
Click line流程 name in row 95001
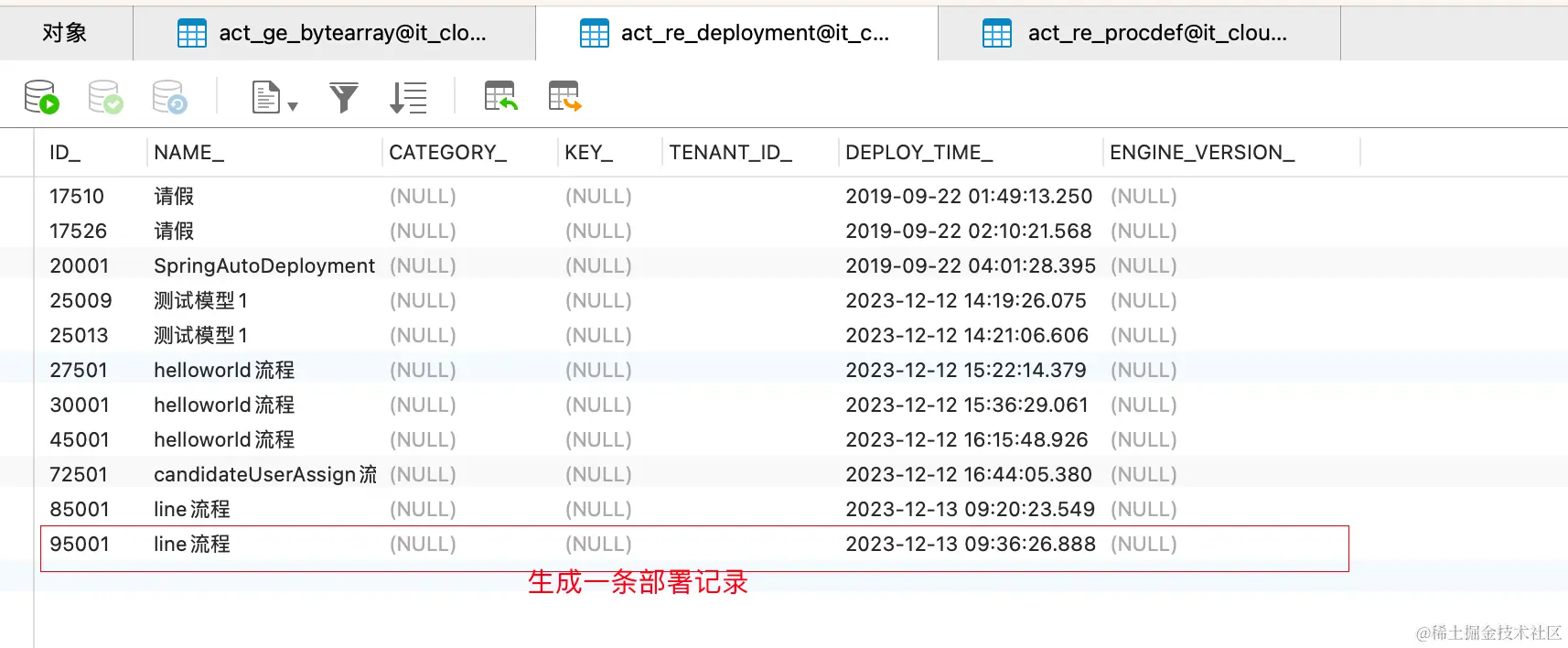click(192, 545)
